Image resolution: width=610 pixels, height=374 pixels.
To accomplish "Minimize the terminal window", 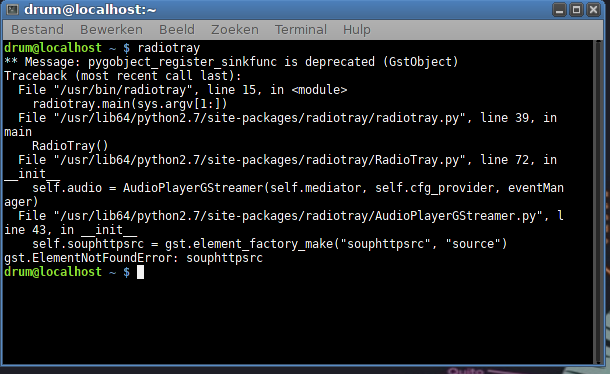I will pyautogui.click(x=559, y=10).
